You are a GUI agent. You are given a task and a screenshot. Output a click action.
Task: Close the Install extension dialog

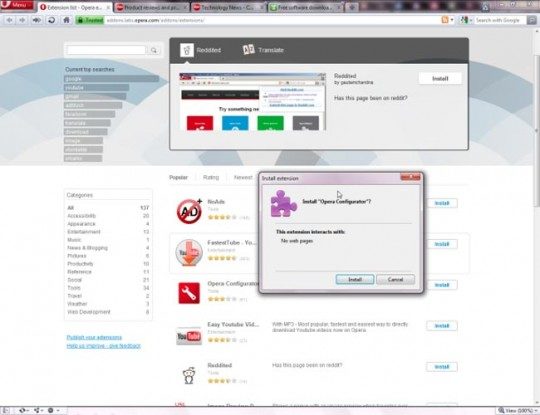click(x=410, y=177)
